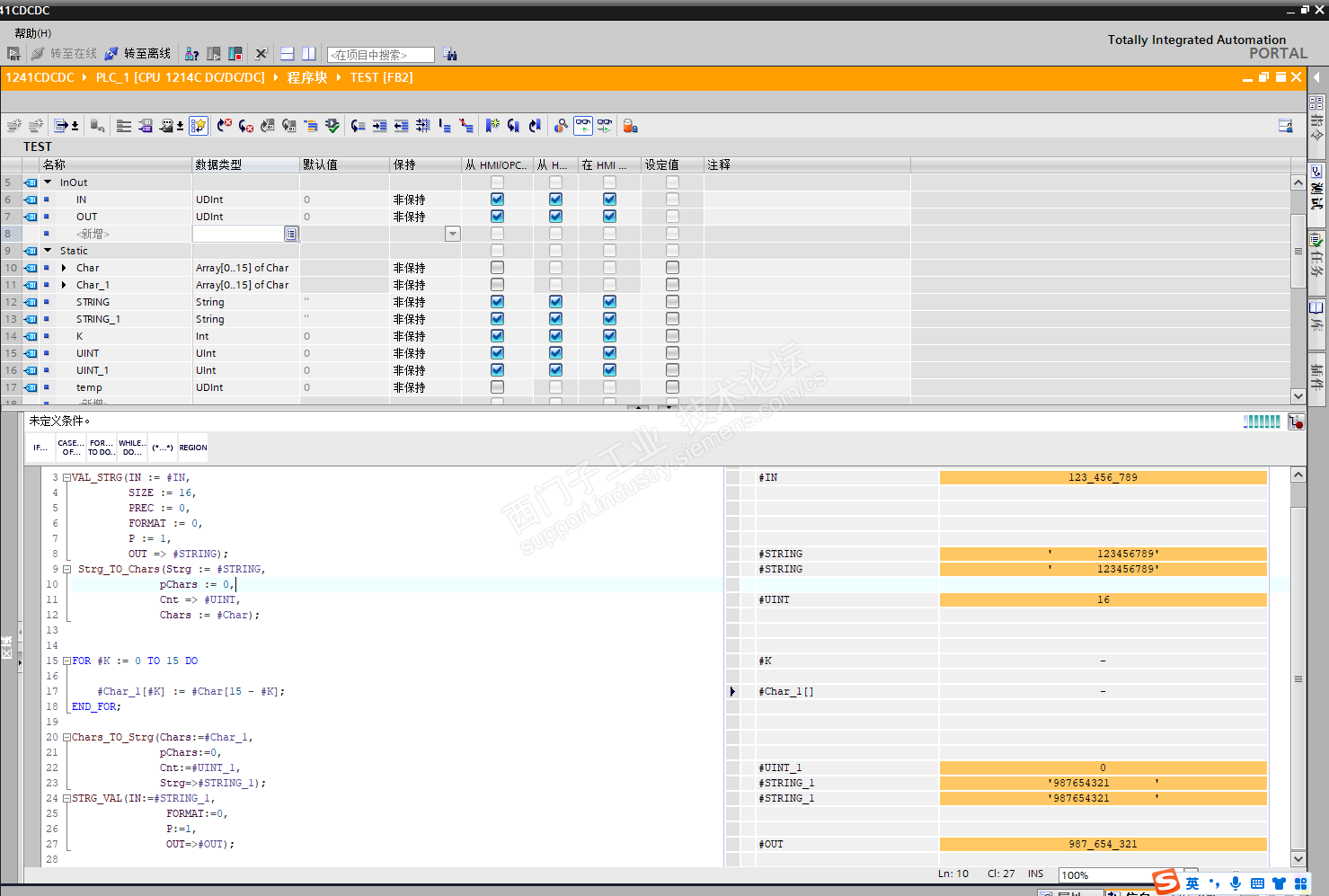Click the go offline button
Image resolution: width=1329 pixels, height=896 pixels.
click(x=137, y=54)
